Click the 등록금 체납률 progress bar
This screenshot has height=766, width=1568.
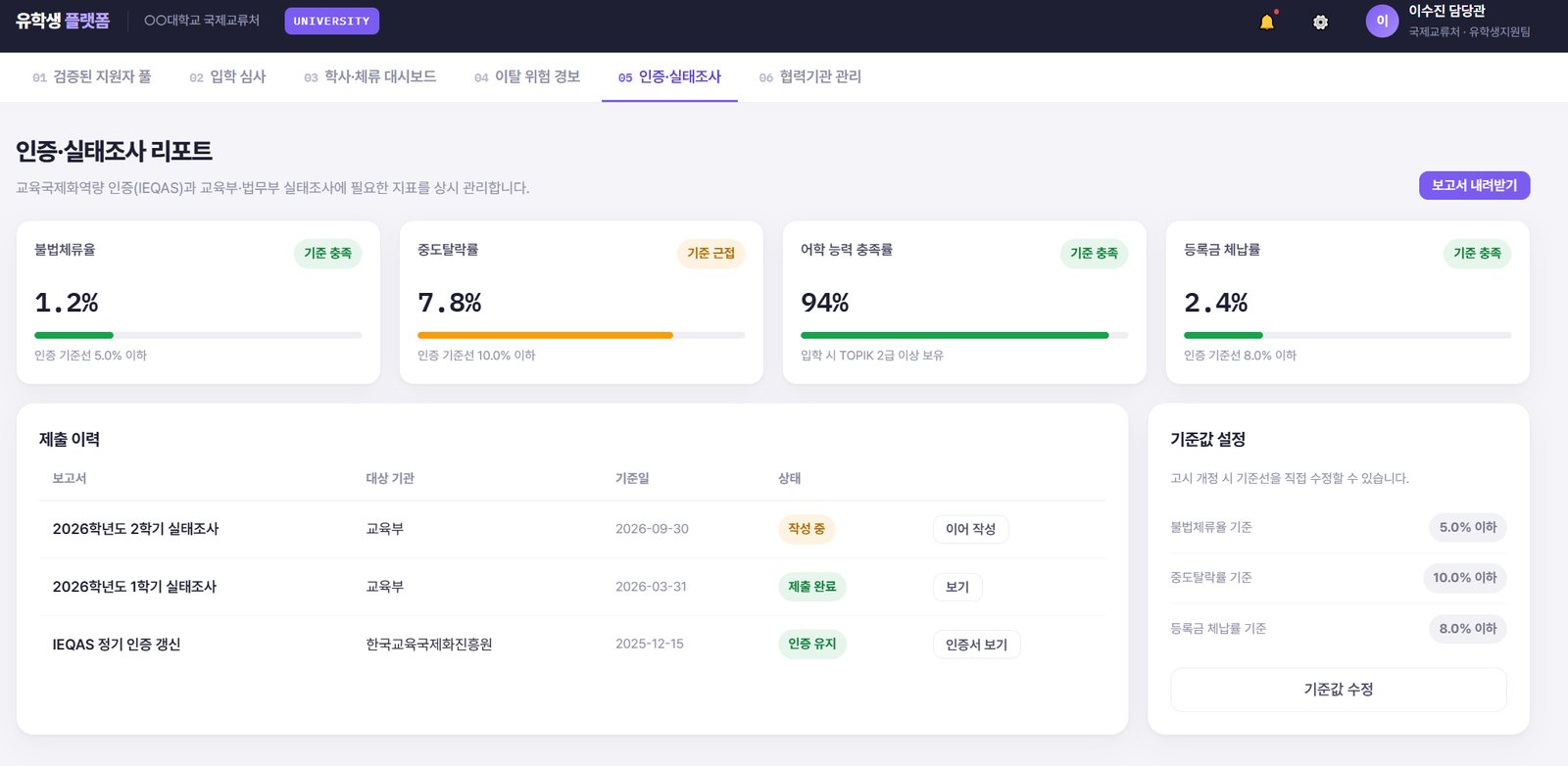(1347, 335)
